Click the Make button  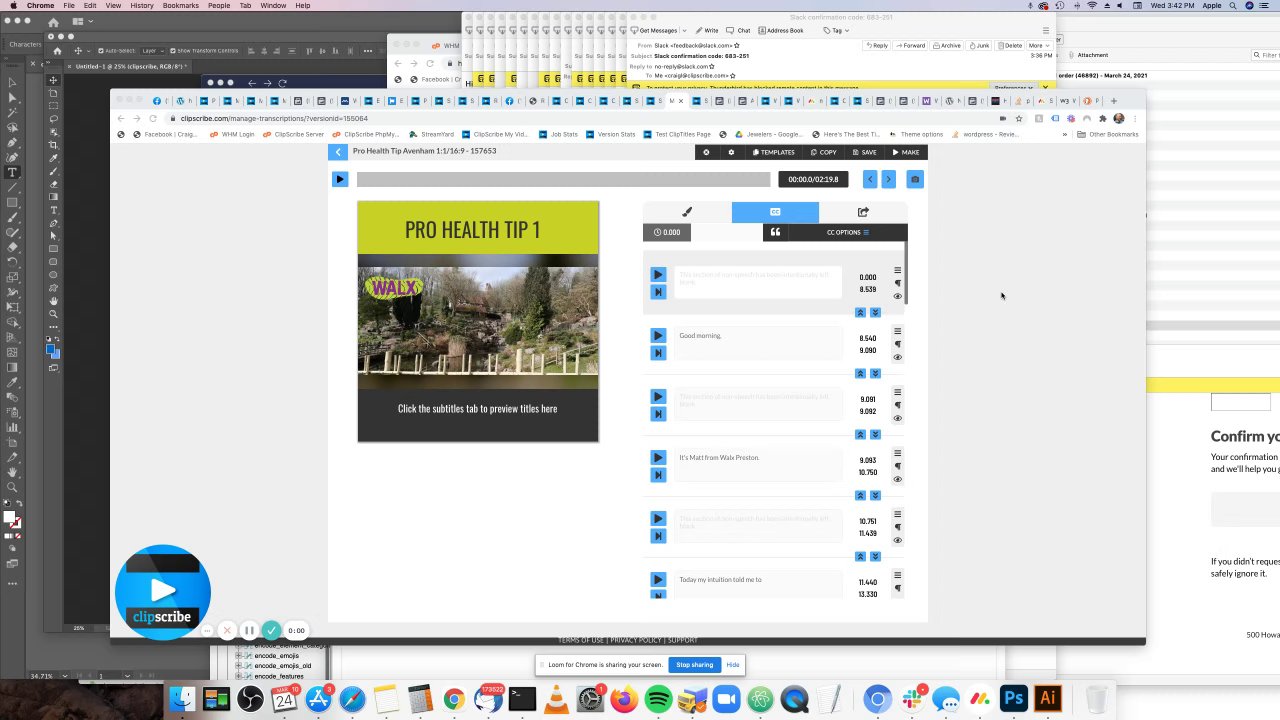(905, 152)
